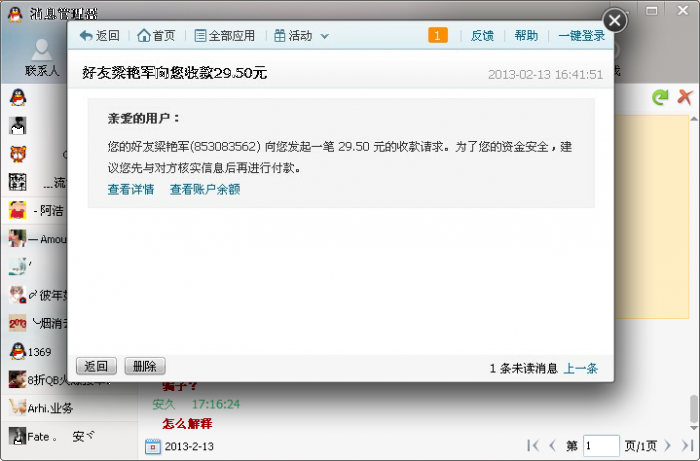Open the calendar icon beside 2013-2-13
This screenshot has width=700, height=461.
153,446
